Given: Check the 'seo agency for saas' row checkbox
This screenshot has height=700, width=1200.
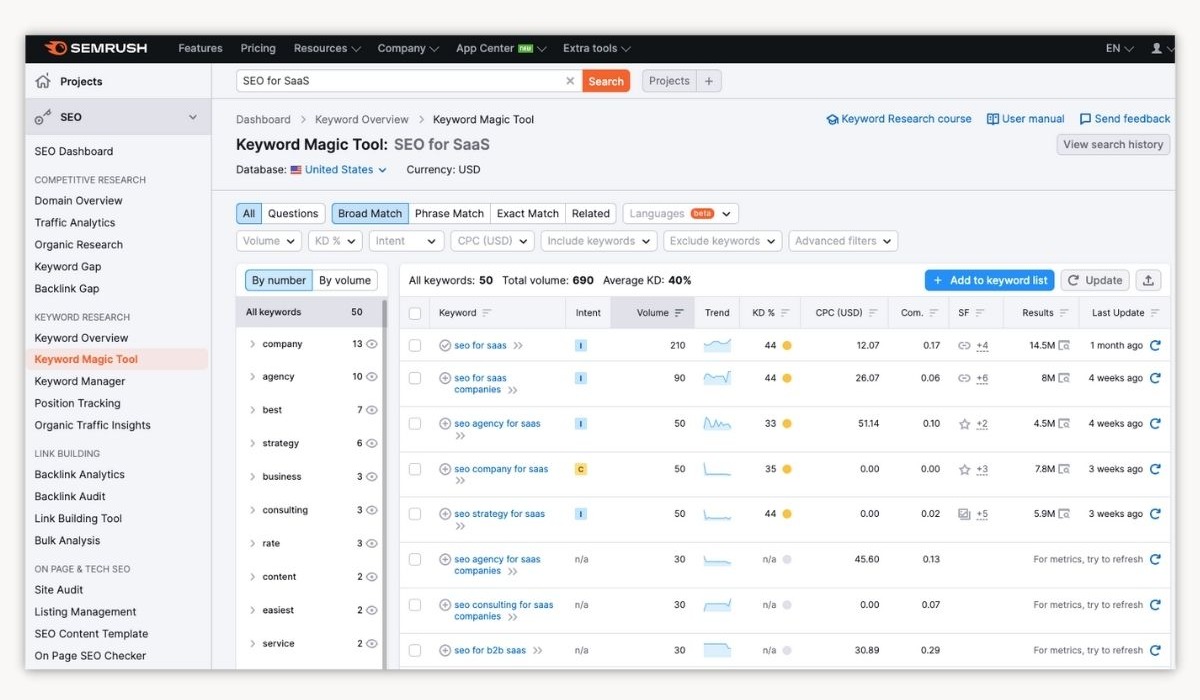Looking at the screenshot, I should click(x=415, y=424).
